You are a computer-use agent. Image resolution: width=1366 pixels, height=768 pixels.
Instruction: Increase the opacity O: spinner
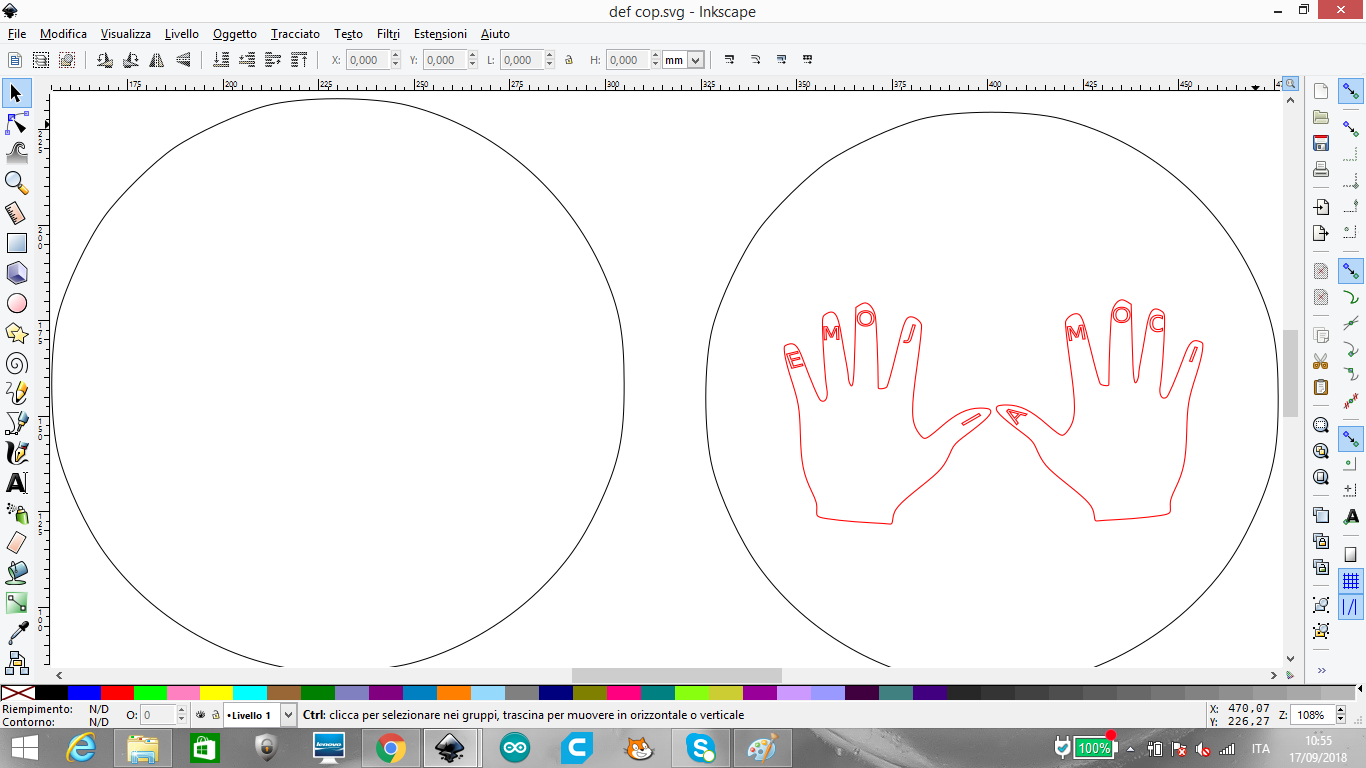click(181, 711)
